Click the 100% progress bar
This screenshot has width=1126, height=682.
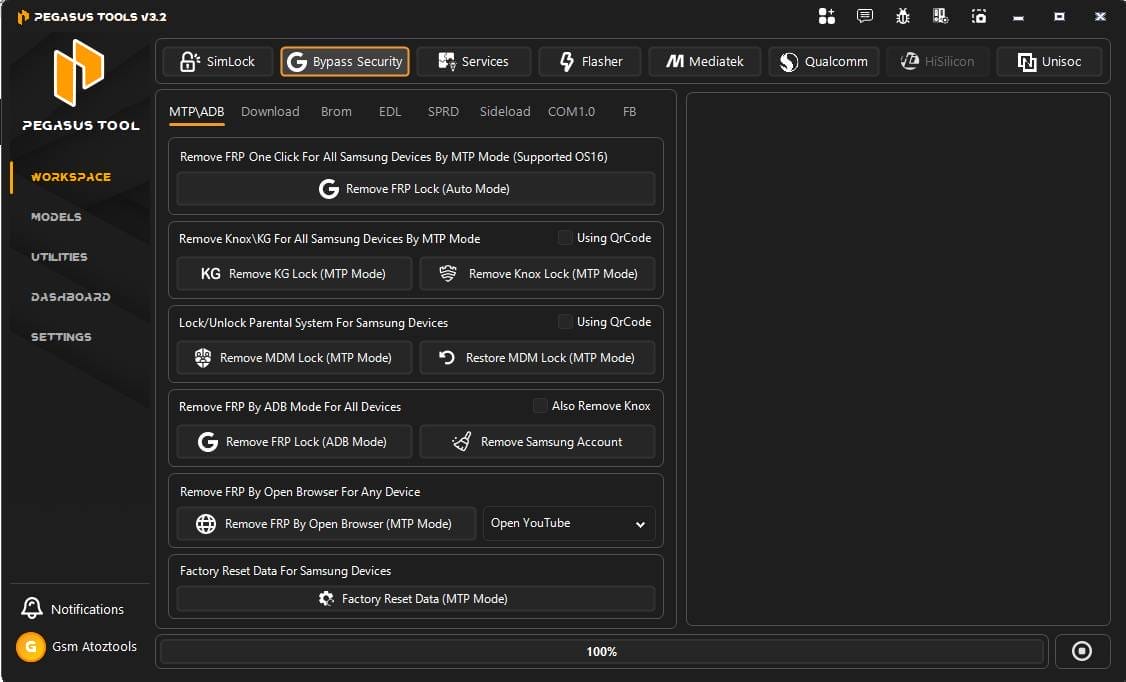[x=601, y=651]
